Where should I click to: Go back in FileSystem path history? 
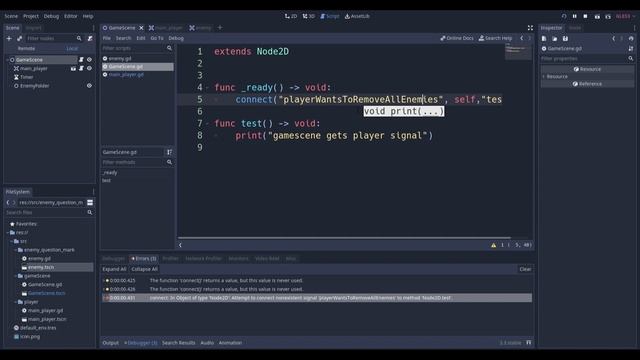click(8, 202)
